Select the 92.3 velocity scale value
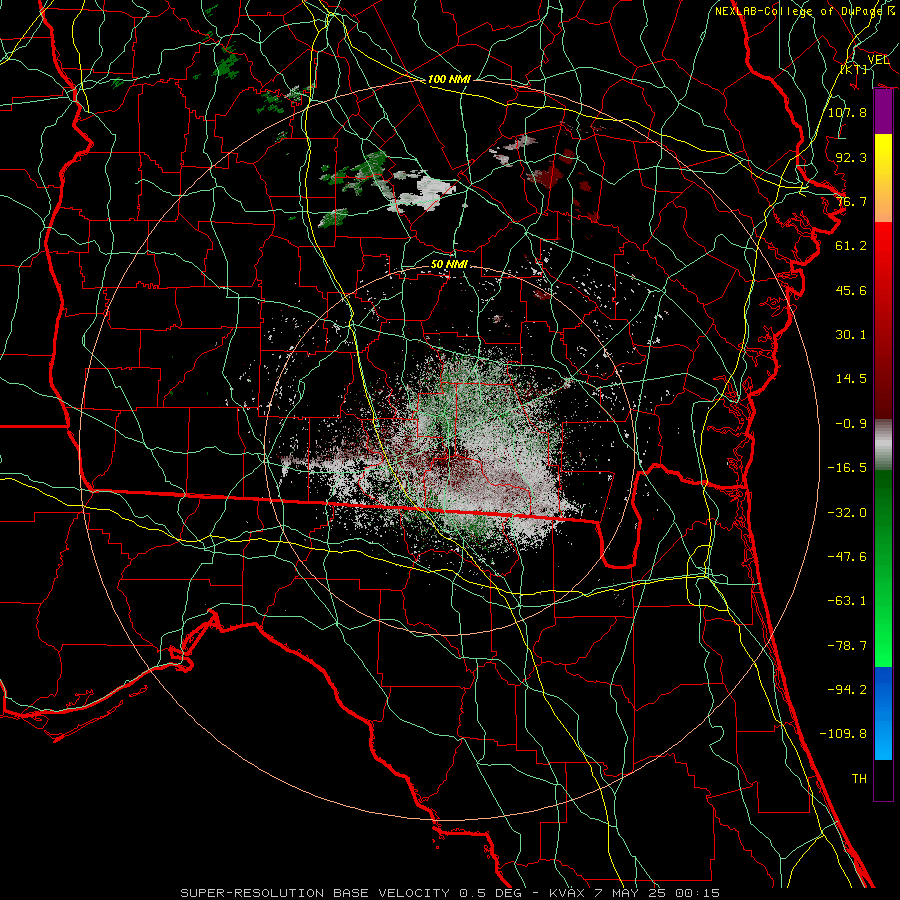900x900 pixels. [x=851, y=157]
